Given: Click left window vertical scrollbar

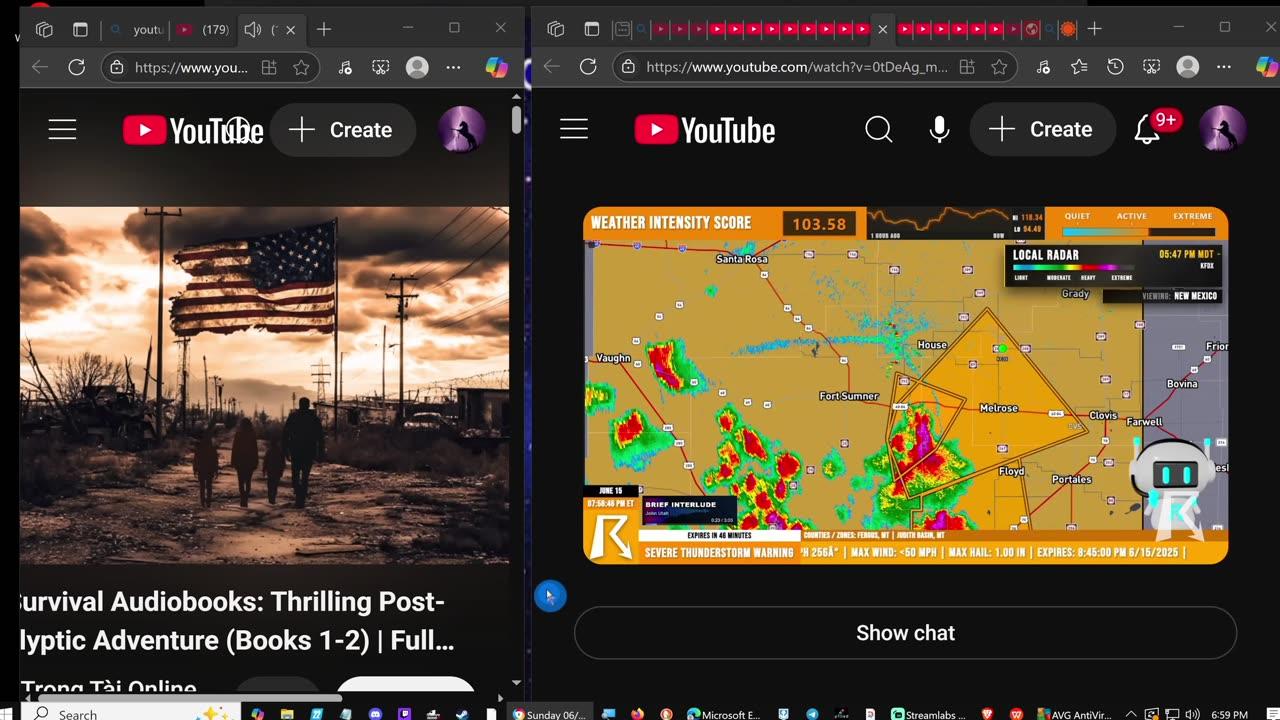Looking at the screenshot, I should (x=516, y=120).
